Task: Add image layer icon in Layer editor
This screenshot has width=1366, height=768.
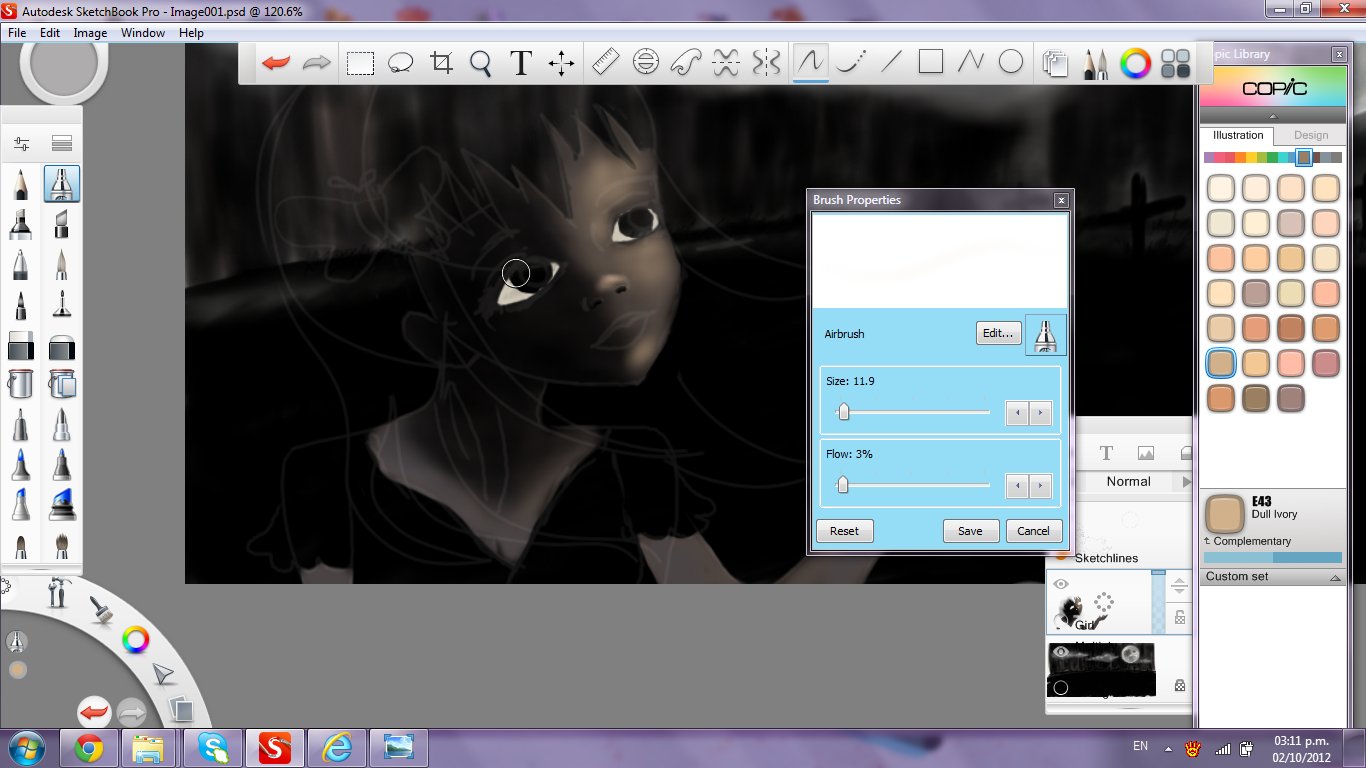Action: 1146,453
